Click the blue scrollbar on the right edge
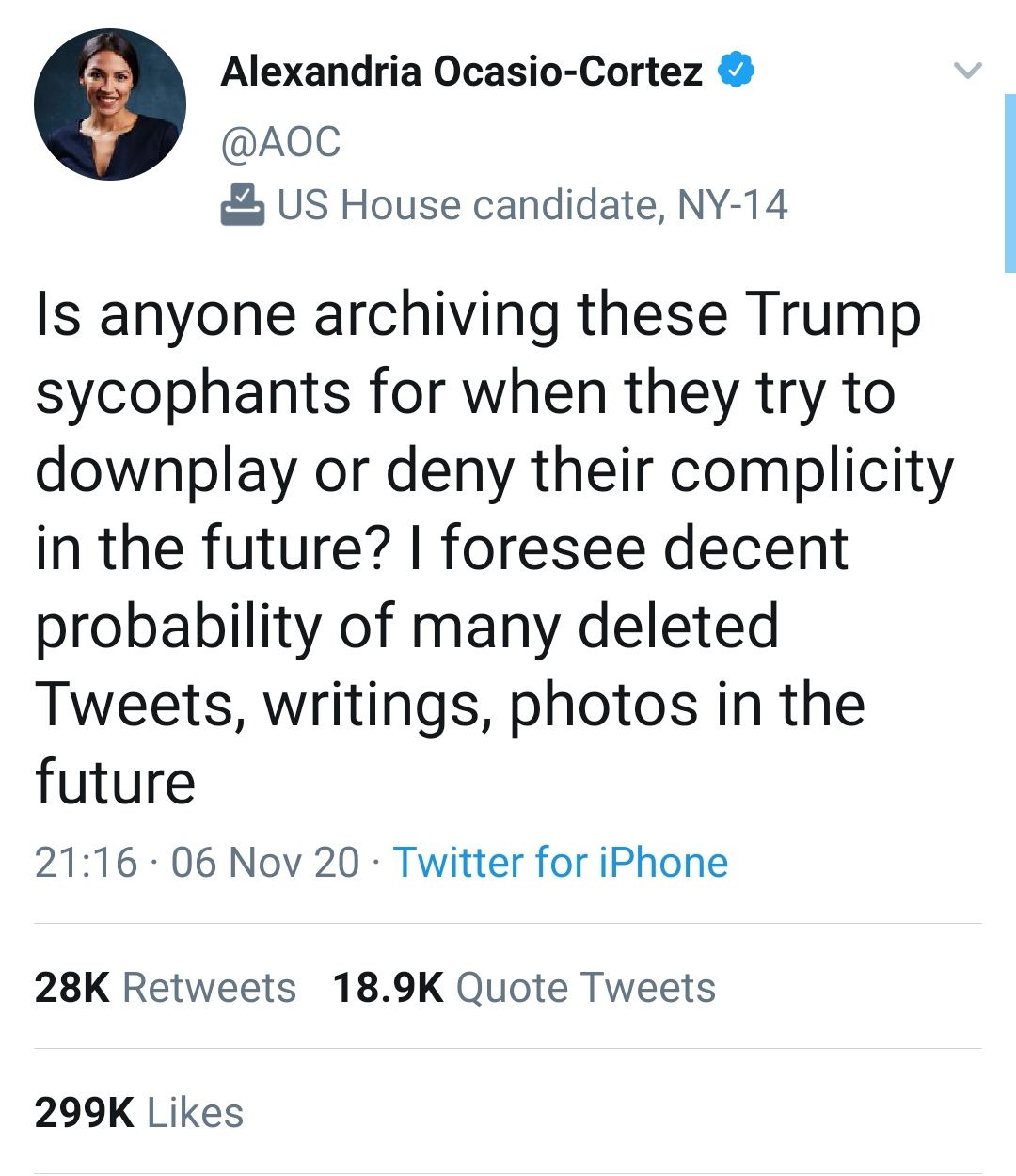 [x=1010, y=183]
